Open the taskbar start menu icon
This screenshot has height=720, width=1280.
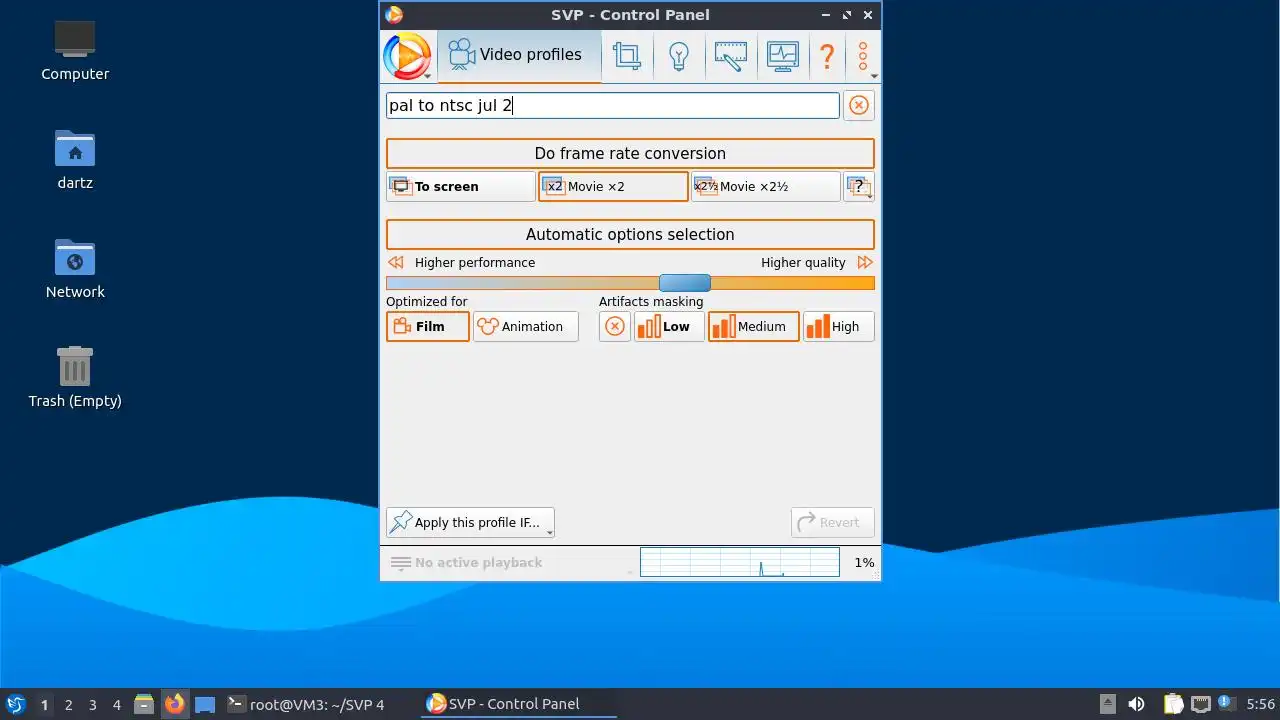point(15,704)
